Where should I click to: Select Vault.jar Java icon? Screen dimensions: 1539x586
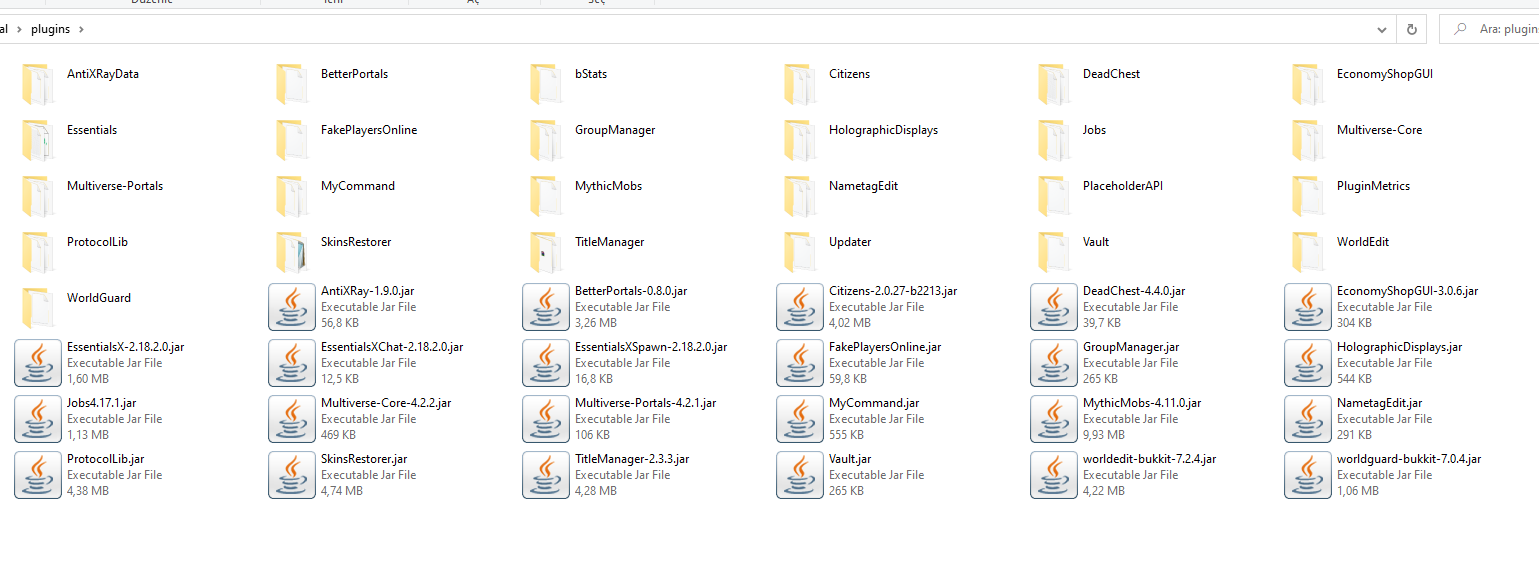point(799,475)
